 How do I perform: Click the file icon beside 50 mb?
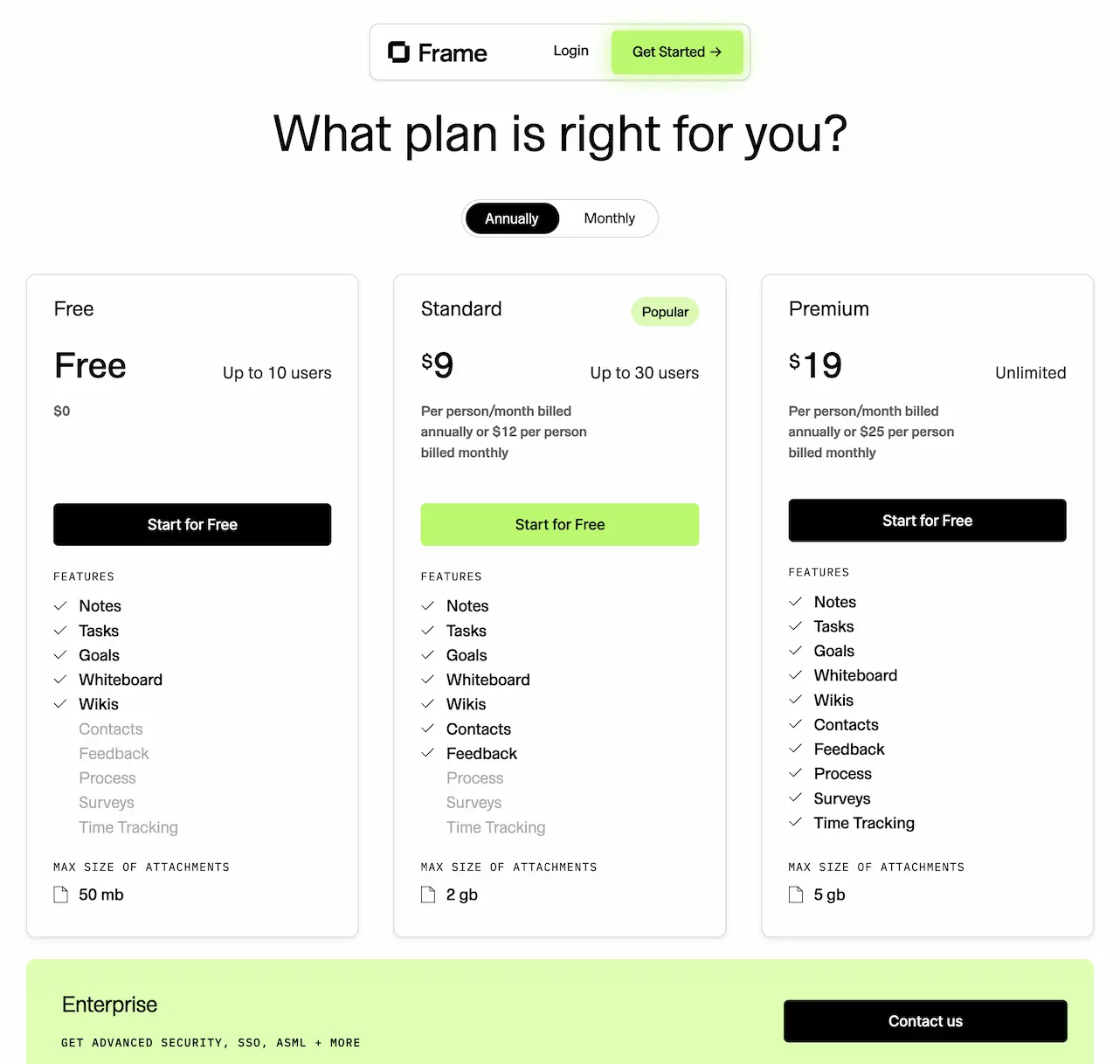point(60,895)
